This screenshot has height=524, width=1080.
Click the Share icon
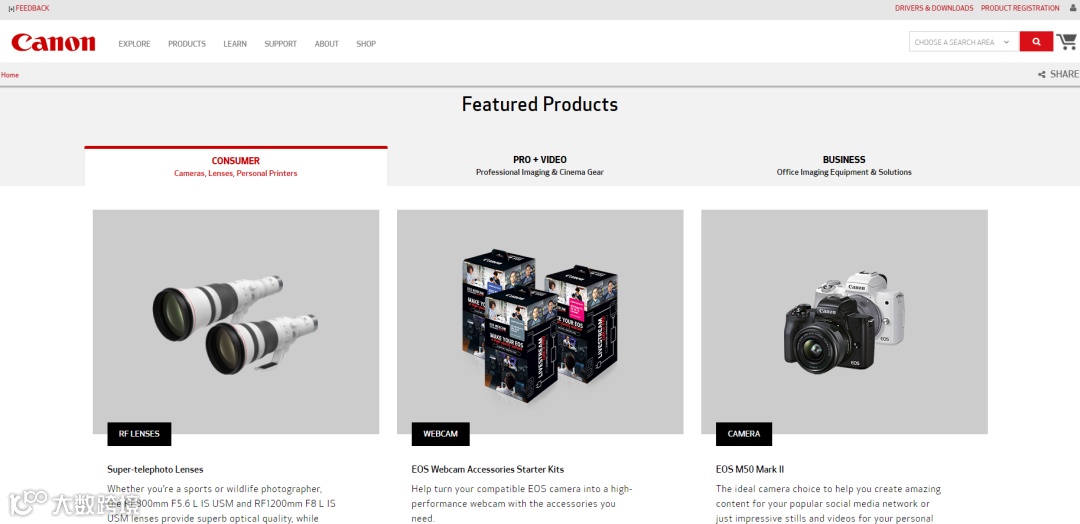[1059, 74]
